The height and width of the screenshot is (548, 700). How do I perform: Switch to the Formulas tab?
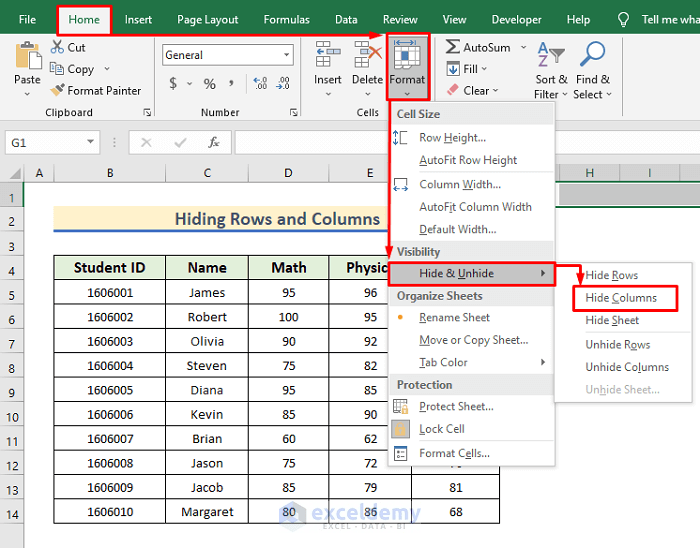(286, 20)
